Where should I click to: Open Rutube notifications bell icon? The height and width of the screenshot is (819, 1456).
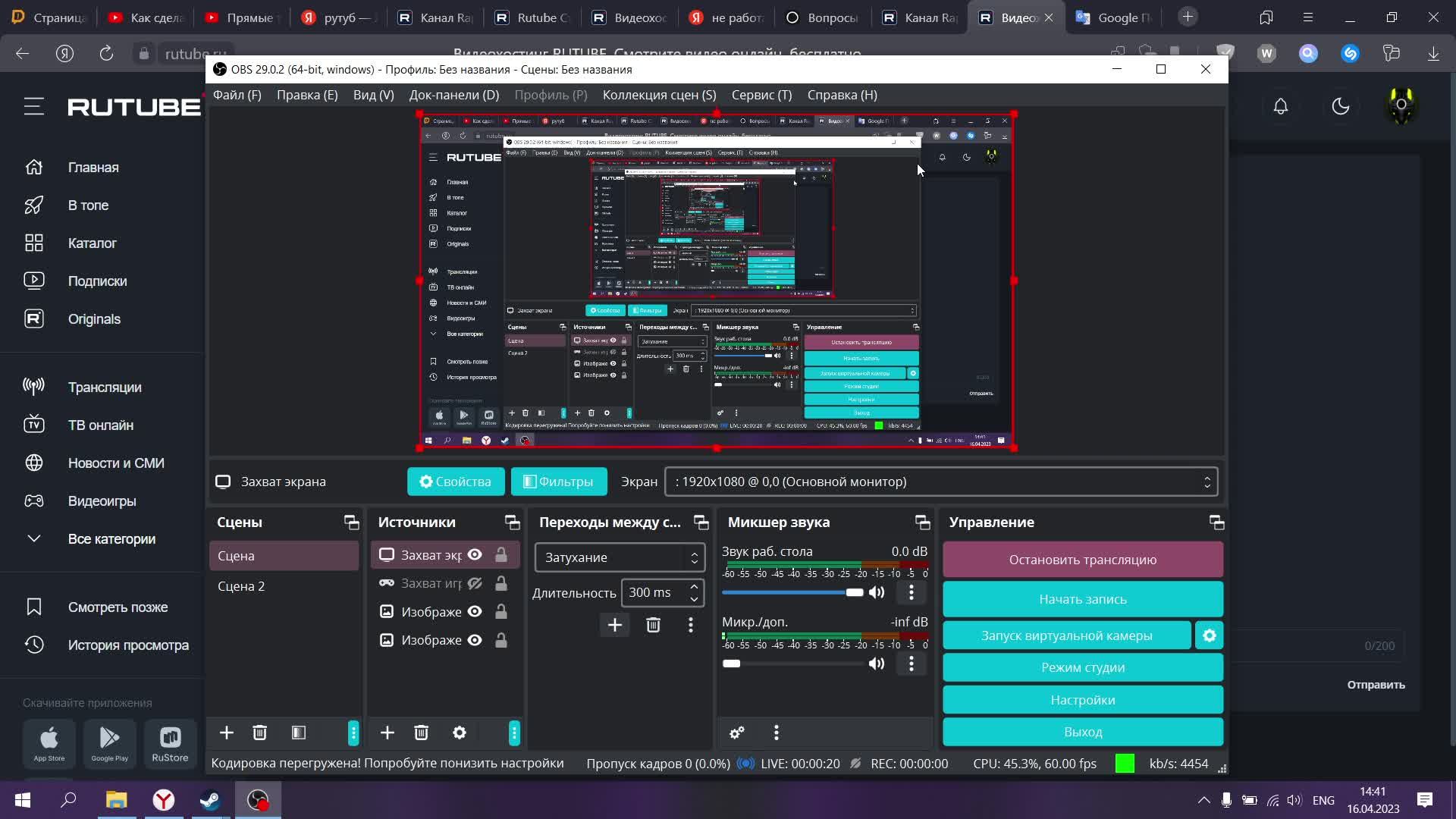[x=1281, y=106]
